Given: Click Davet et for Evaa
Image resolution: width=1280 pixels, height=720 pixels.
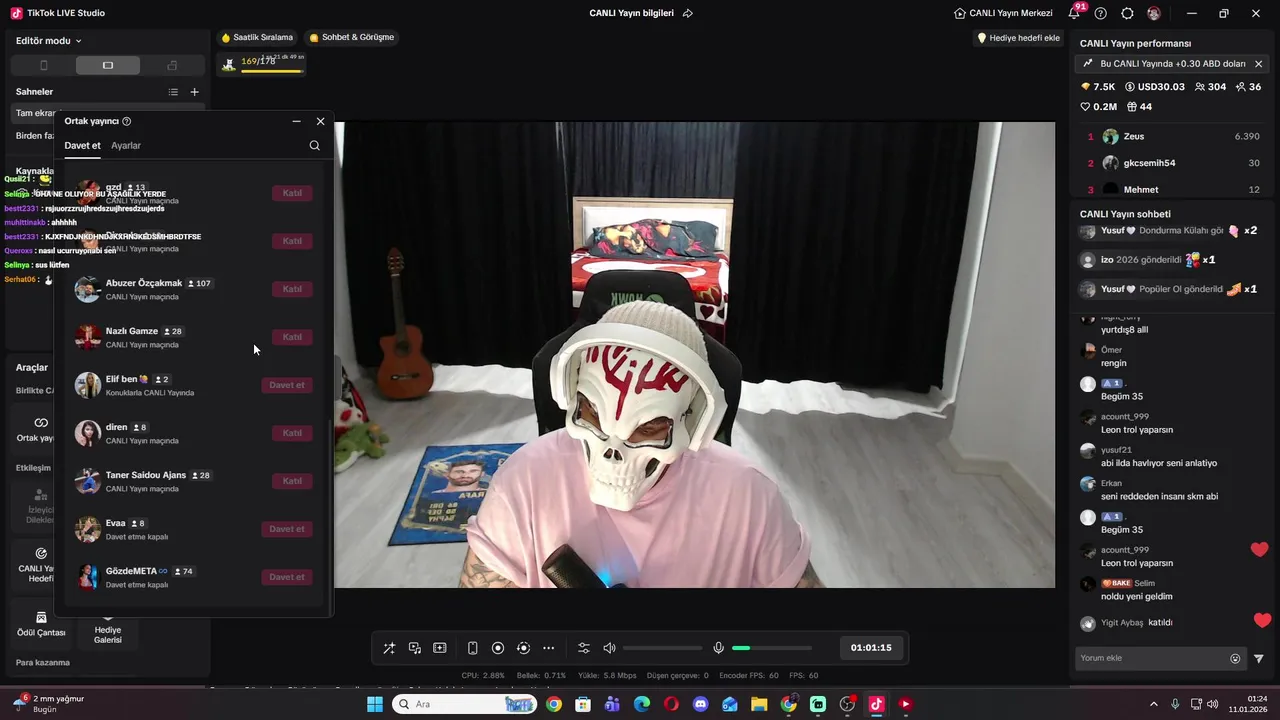Looking at the screenshot, I should pos(287,529).
